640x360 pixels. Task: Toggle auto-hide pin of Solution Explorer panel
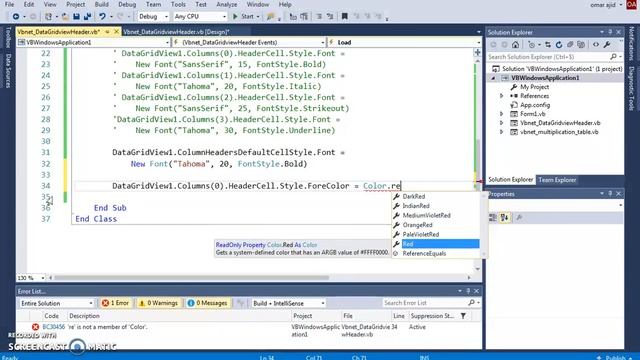pyautogui.click(x=610, y=32)
